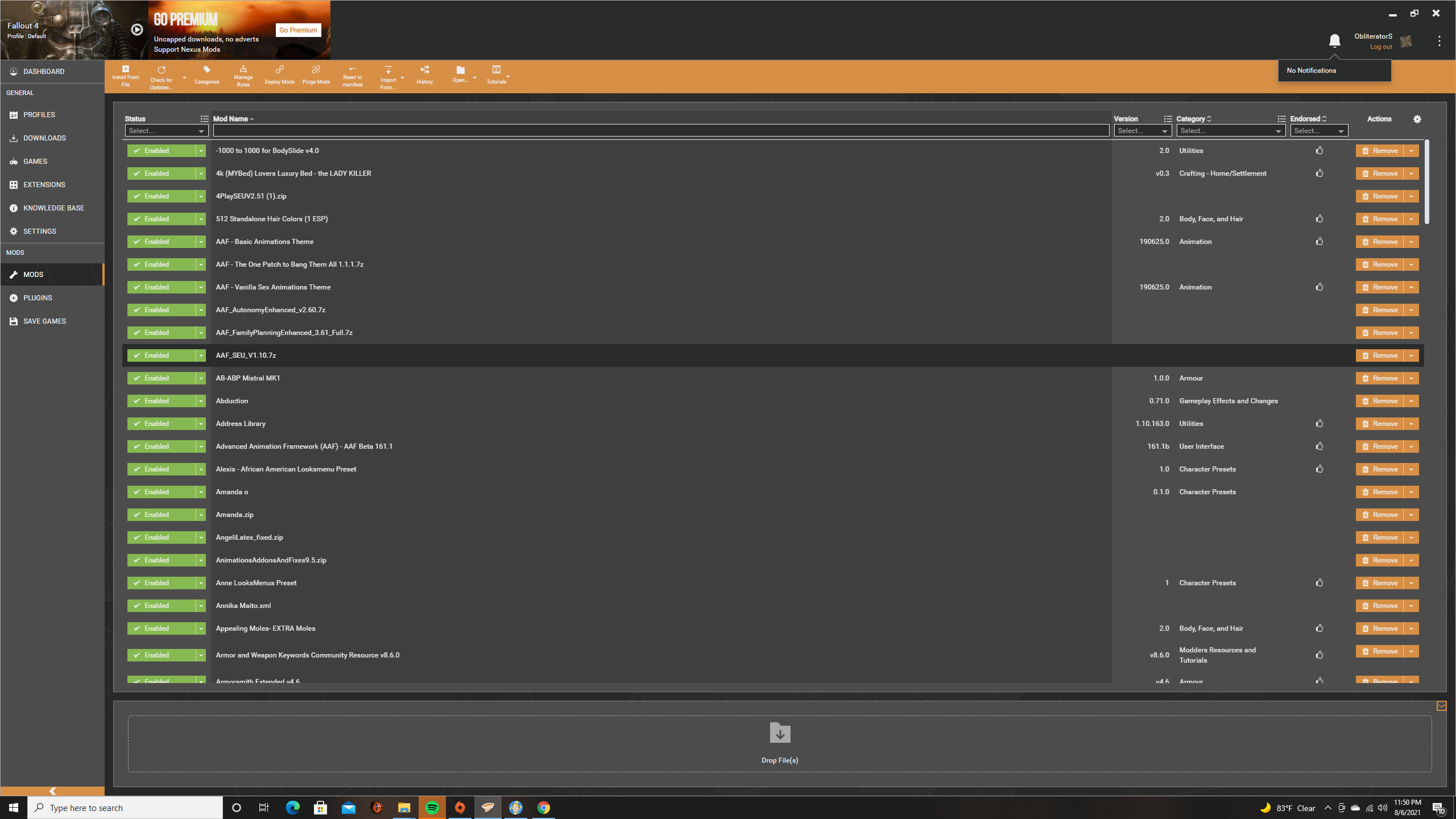
Task: Open Version filter Select dropdown
Action: (1142, 131)
